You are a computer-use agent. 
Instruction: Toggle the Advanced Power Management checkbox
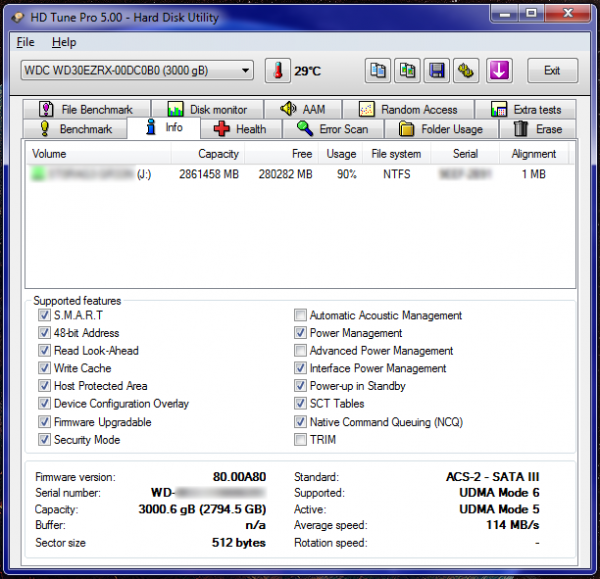(x=300, y=351)
